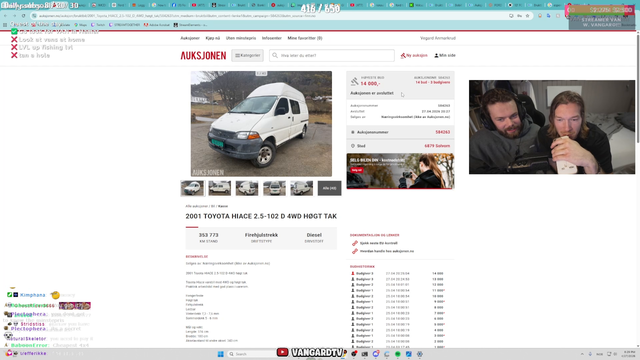This screenshot has width=640, height=360.
Task: Click the link icon before 'Hvordan handle'
Action: coord(355,251)
